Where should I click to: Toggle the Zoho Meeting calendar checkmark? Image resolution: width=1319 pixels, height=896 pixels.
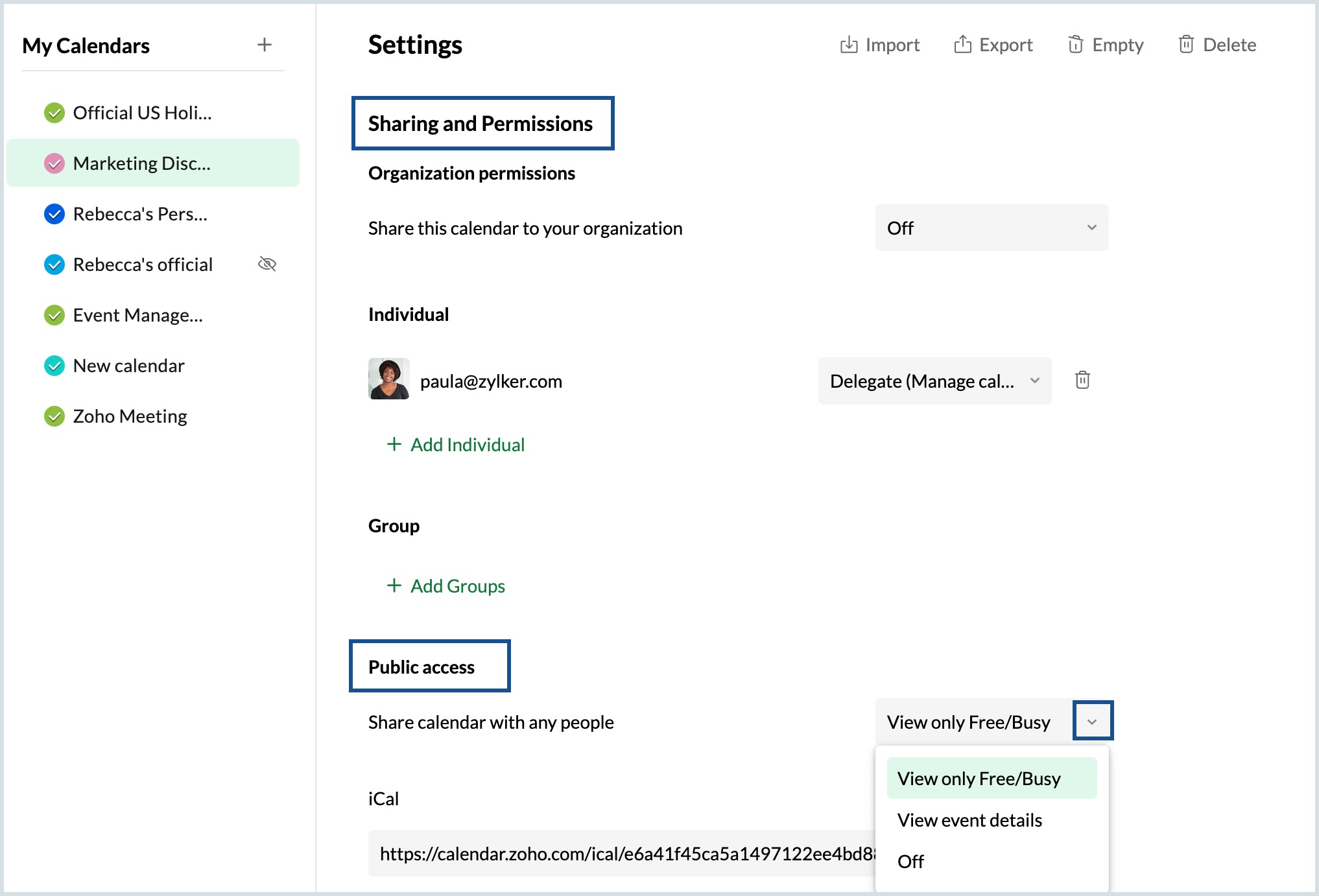[x=54, y=416]
